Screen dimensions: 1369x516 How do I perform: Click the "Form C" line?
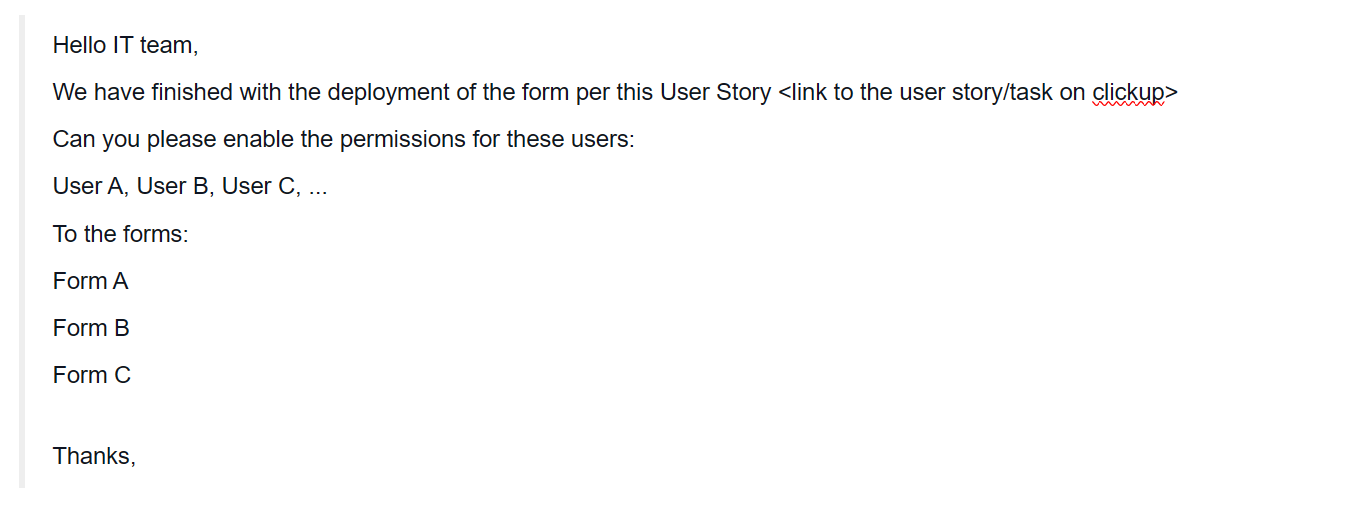tap(91, 375)
